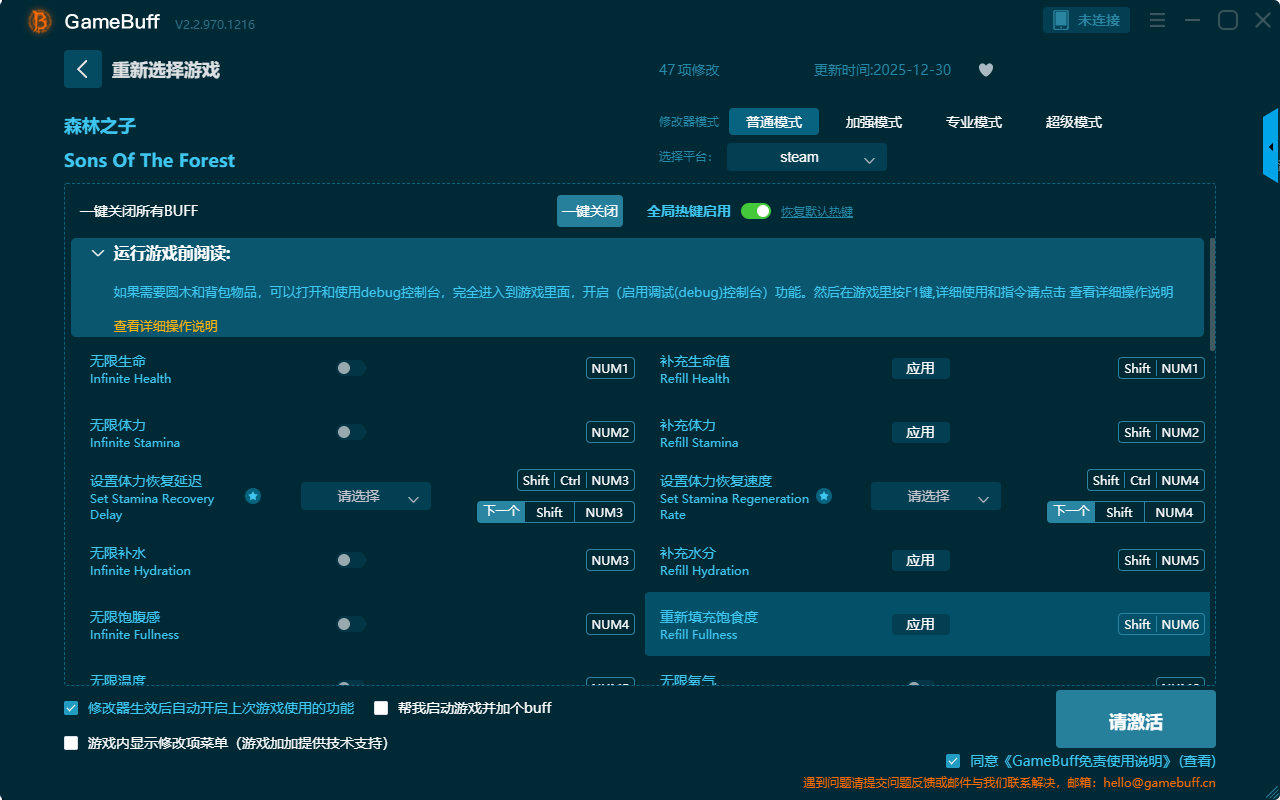Click star icon beside Set Stamina Regeneration Rate
The image size is (1280, 800).
tap(823, 496)
